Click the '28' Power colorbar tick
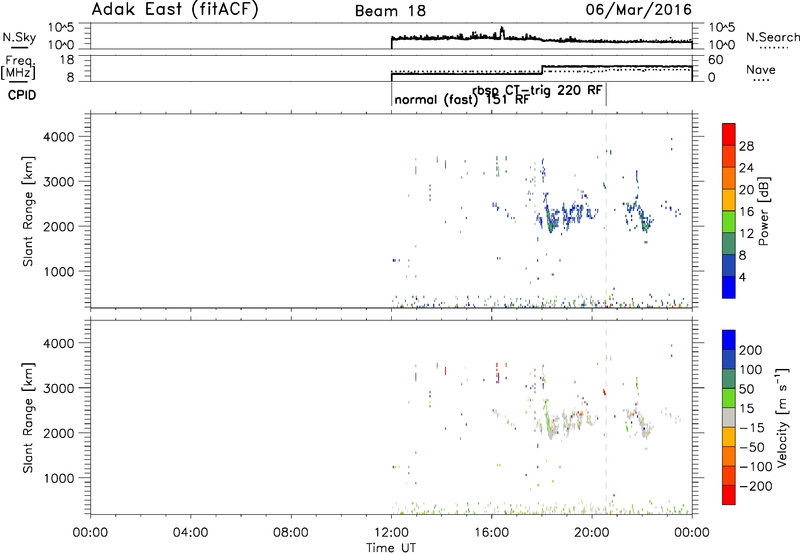 (746, 146)
